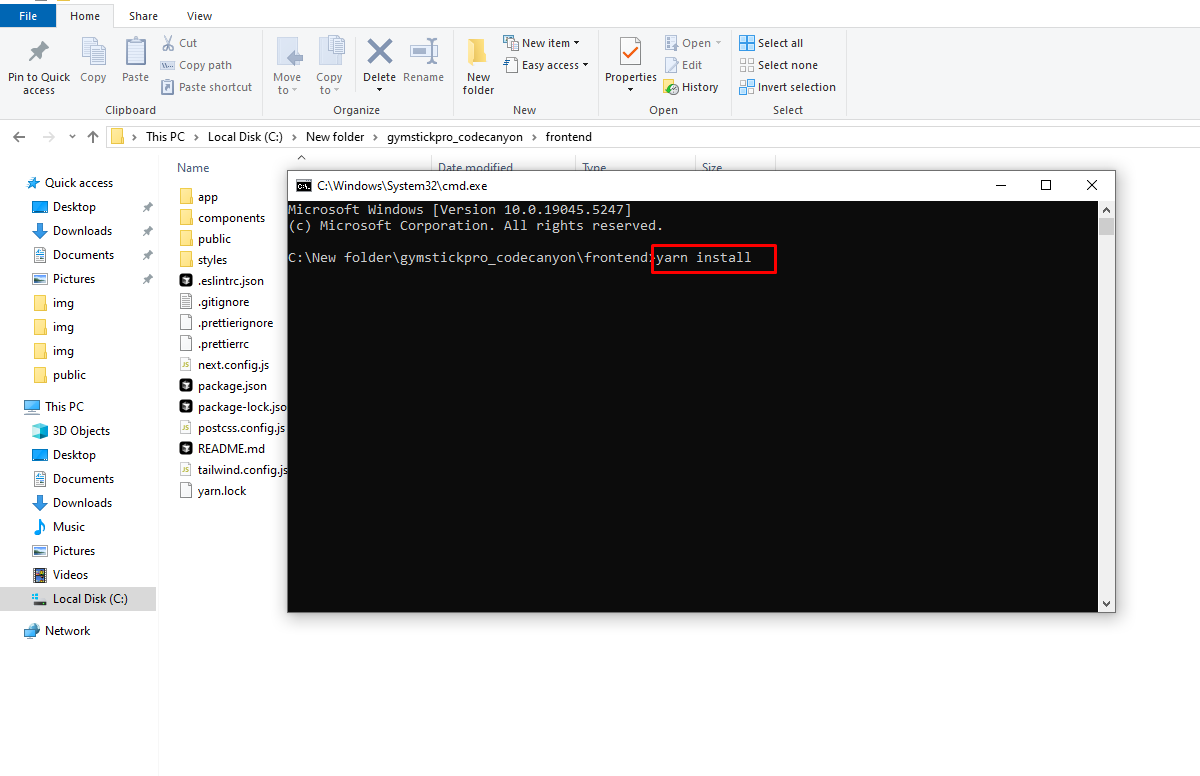Open the Open dropdown in ribbon
This screenshot has width=1200, height=776.
click(x=693, y=43)
